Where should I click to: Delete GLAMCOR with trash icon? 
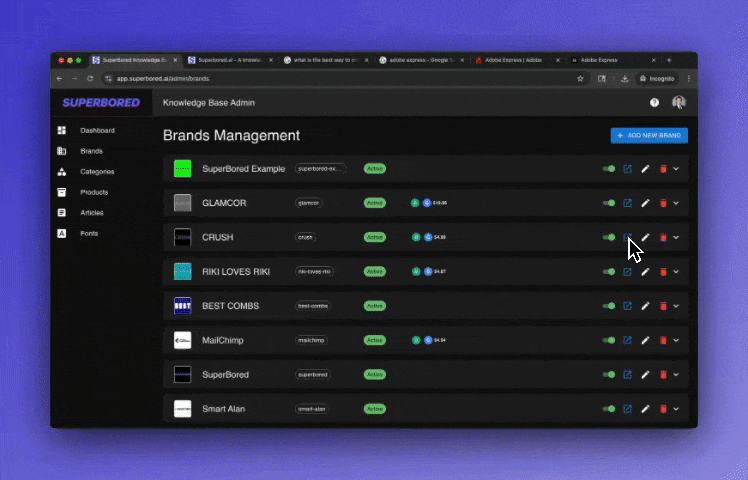pyautogui.click(x=663, y=203)
